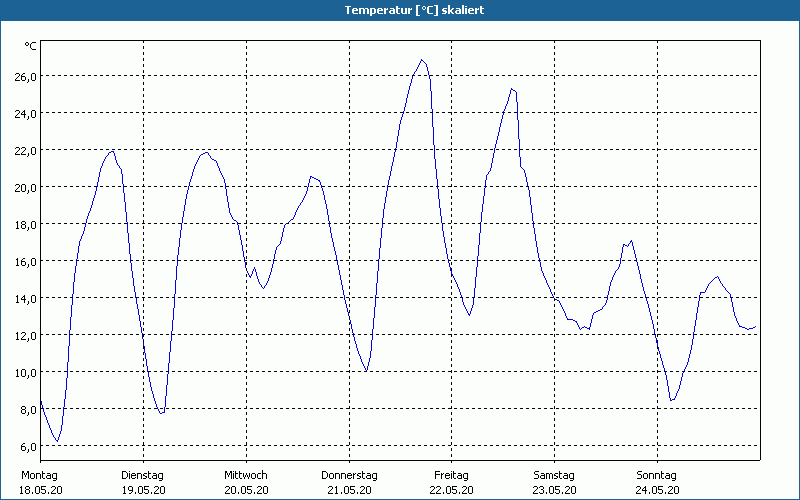
Task: Select the Freitag day label
Action: tap(452, 475)
